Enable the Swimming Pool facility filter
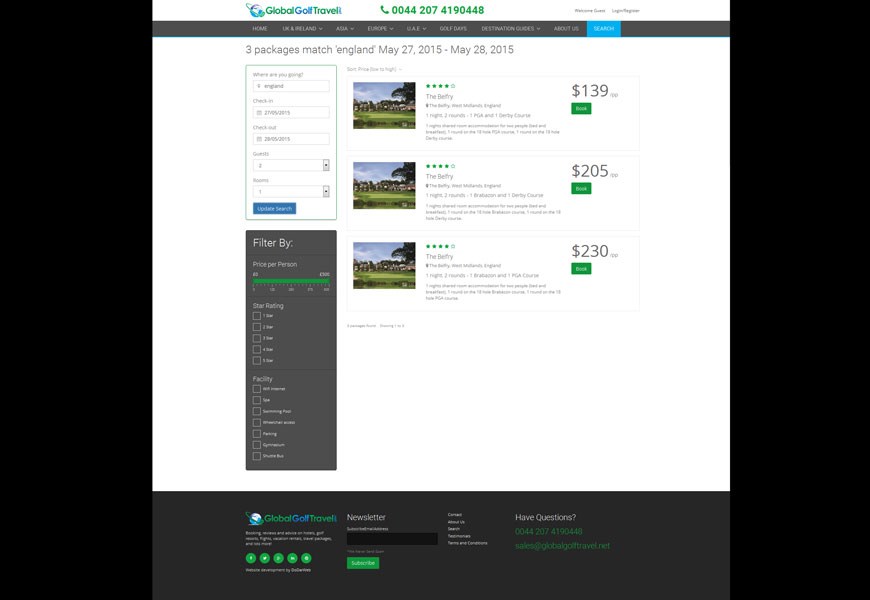The width and height of the screenshot is (870, 600). click(x=256, y=411)
